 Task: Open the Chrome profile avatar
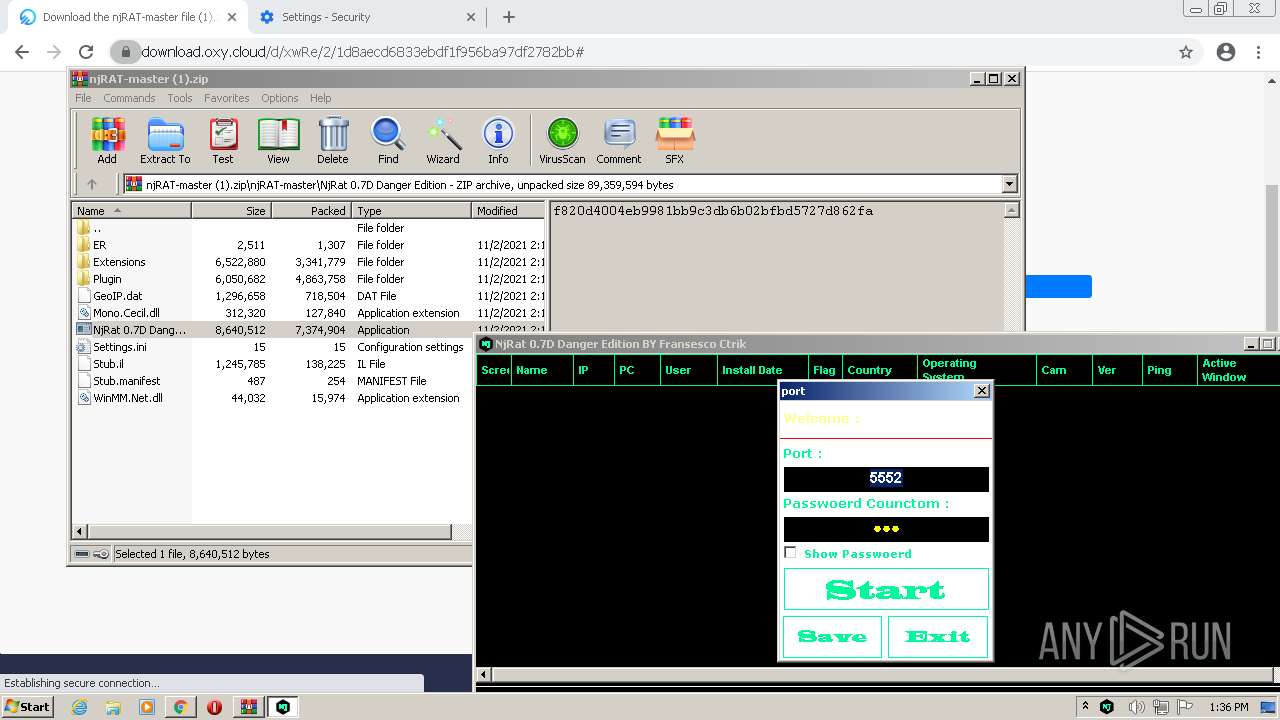point(1226,52)
